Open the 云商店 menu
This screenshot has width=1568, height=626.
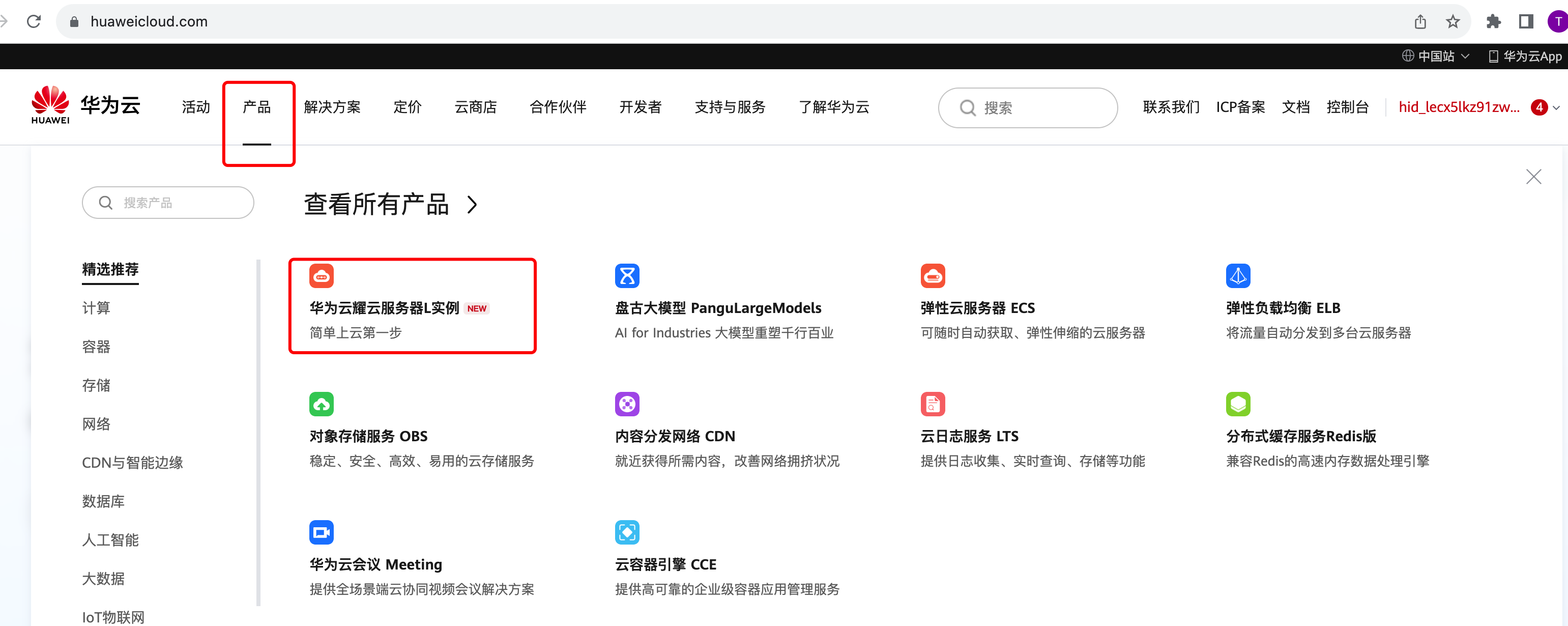click(x=475, y=107)
